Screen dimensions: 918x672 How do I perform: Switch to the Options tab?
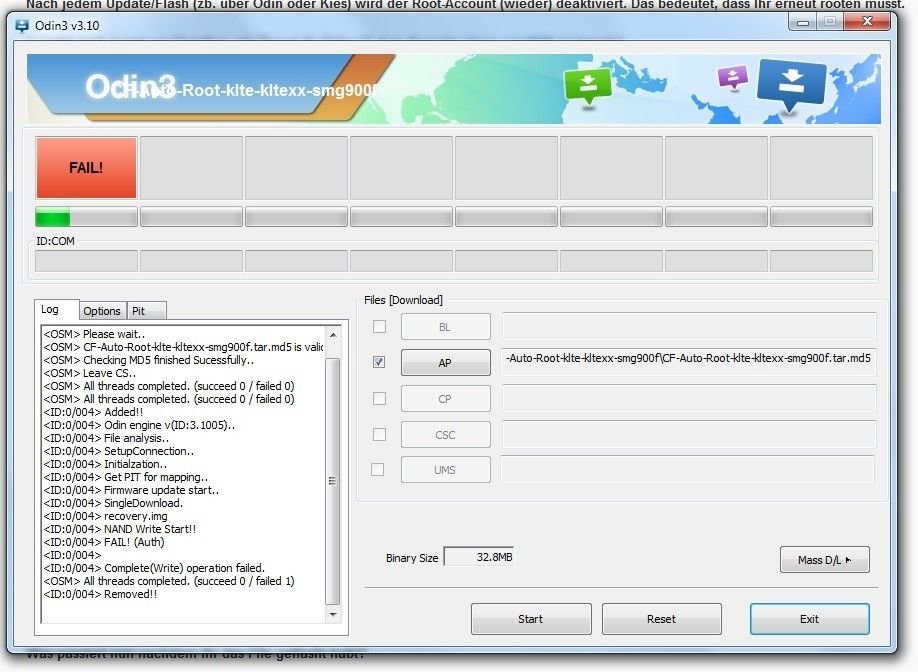[x=102, y=311]
